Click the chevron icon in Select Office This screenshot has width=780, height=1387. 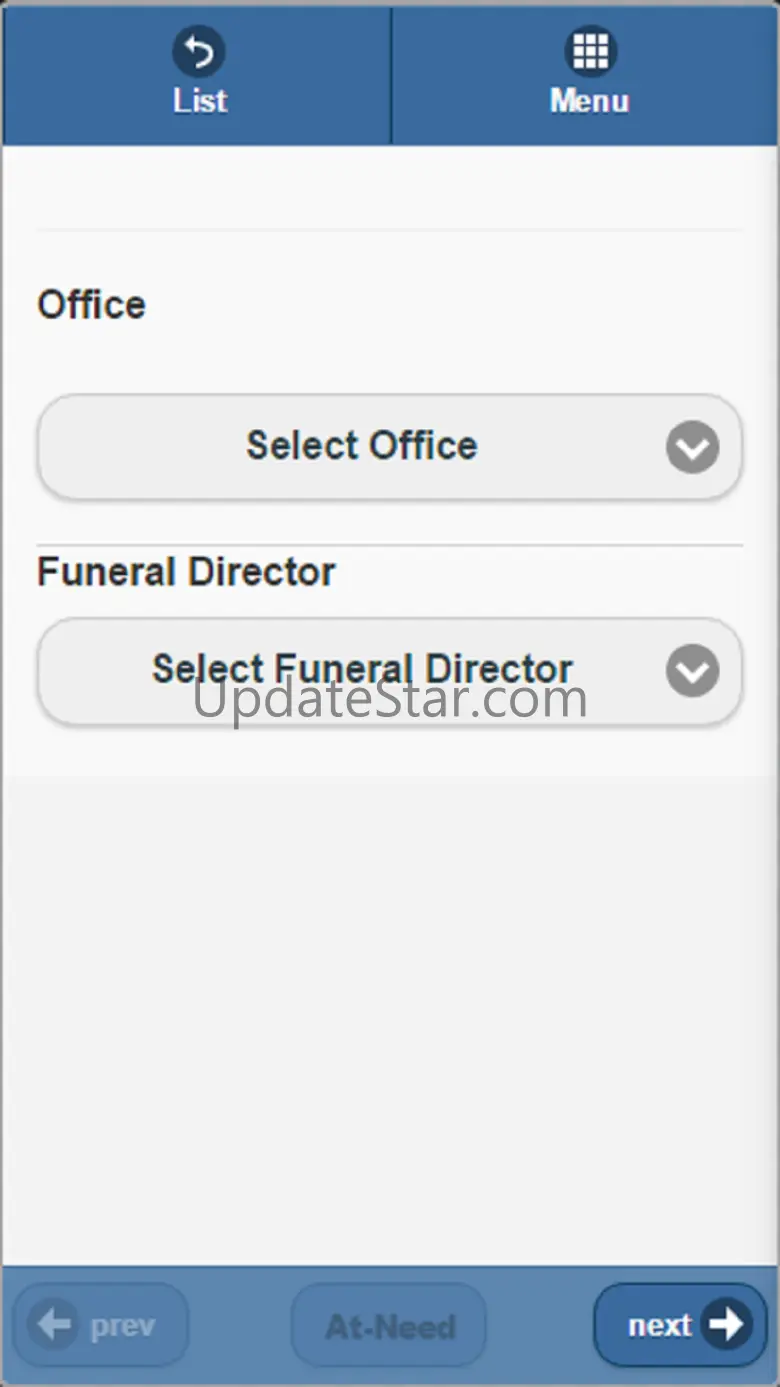pyautogui.click(x=693, y=447)
